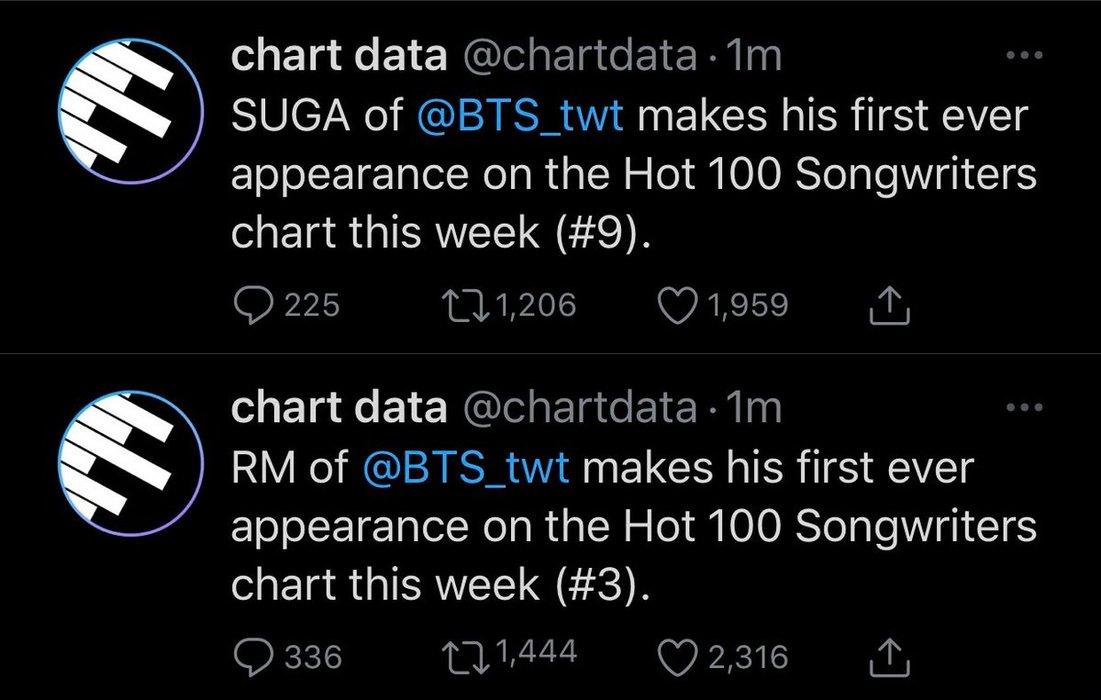1101x700 pixels.
Task: Click @chartdata handle on RM tweet
Action: pyautogui.click(x=577, y=407)
